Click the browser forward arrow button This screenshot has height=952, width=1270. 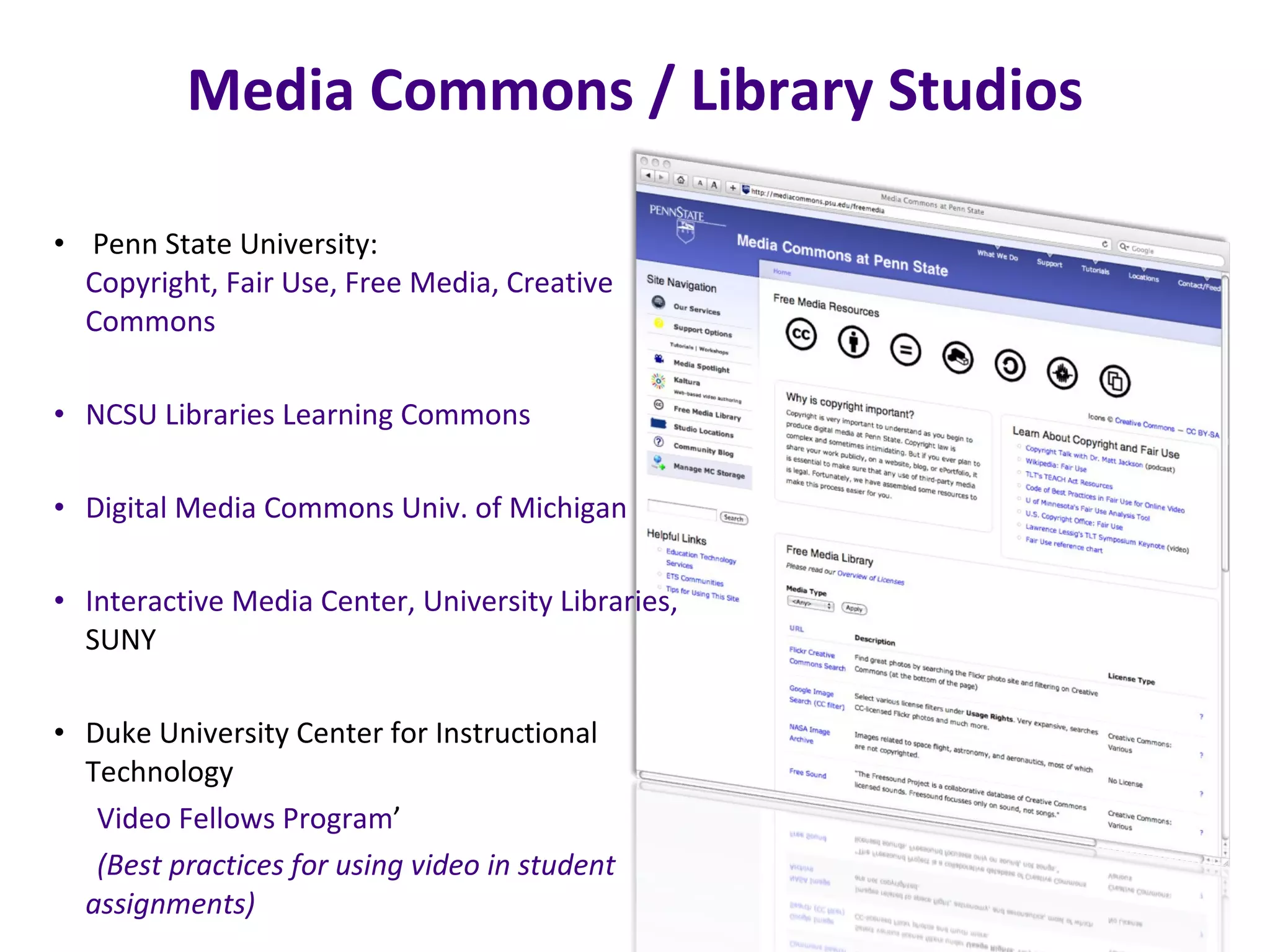coord(661,177)
